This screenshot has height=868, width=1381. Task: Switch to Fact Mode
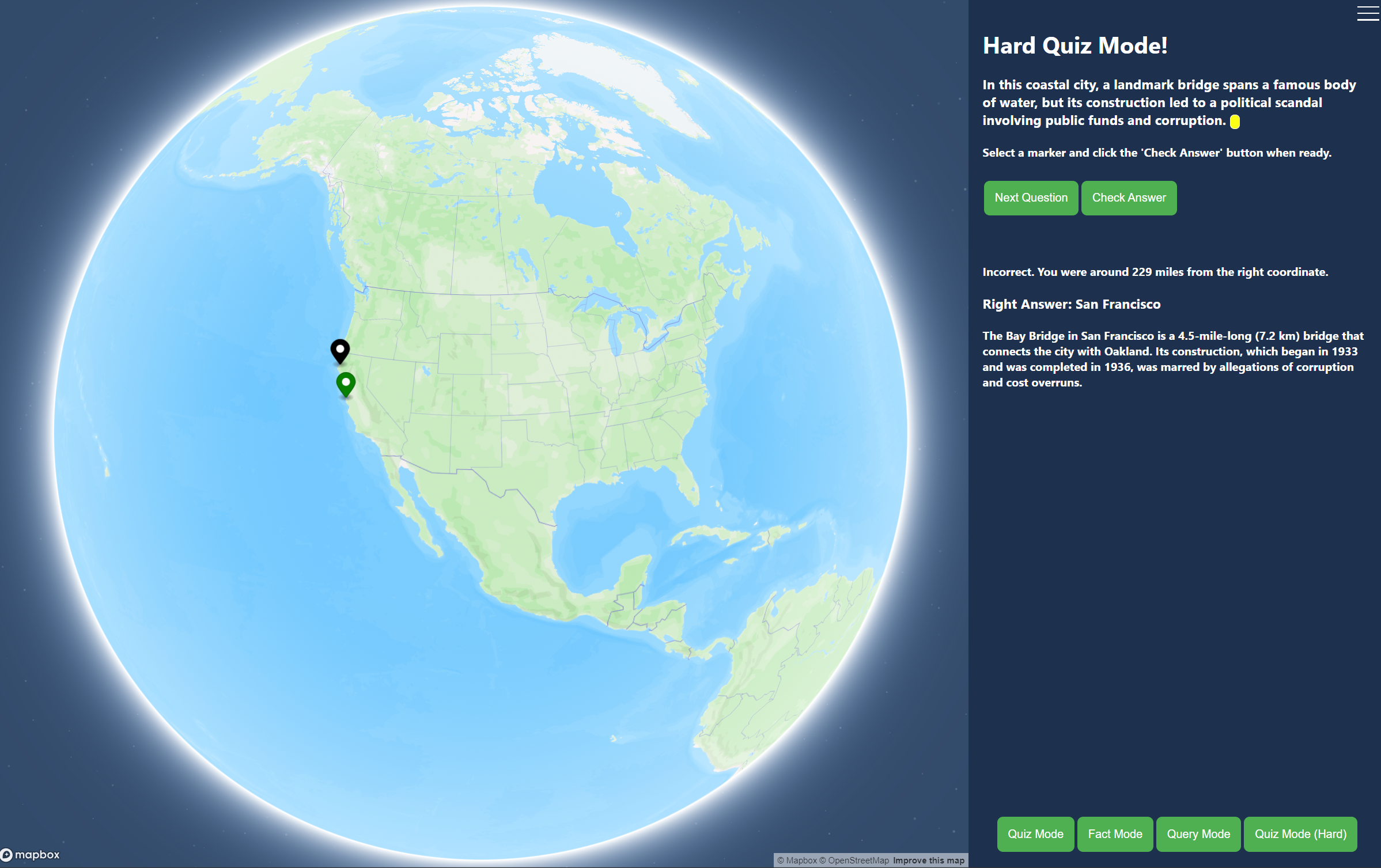1114,833
